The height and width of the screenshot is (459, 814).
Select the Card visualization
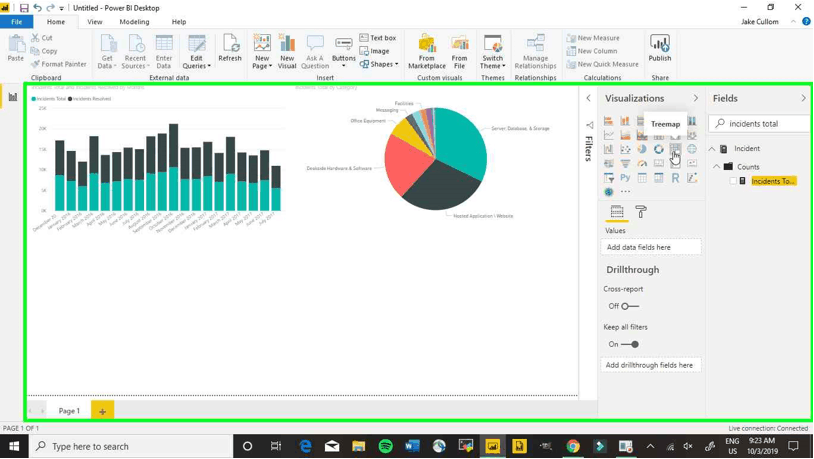(659, 164)
